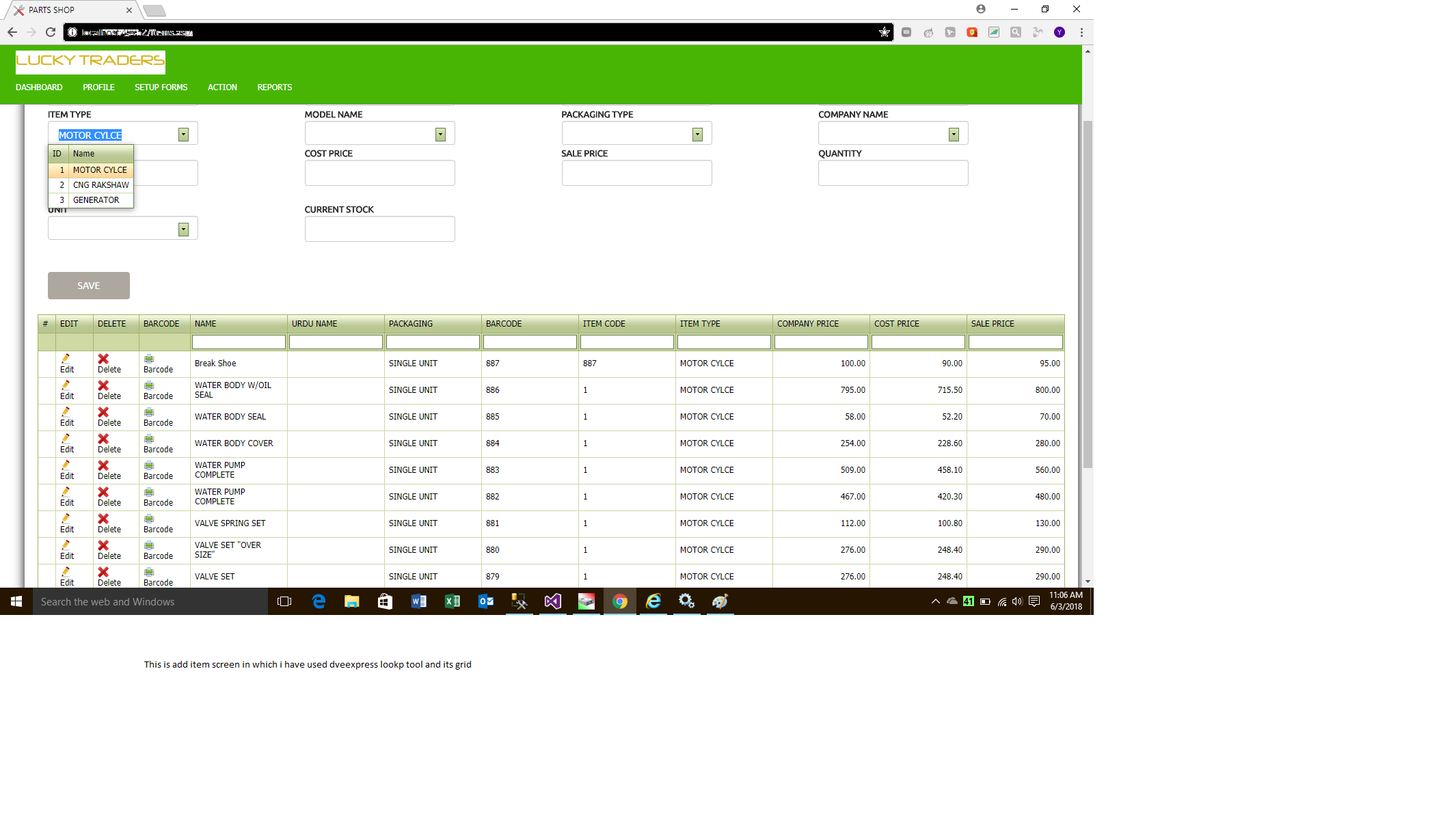The image size is (1456, 835).
Task: Open the SETUP FORMS menu
Action: click(161, 87)
